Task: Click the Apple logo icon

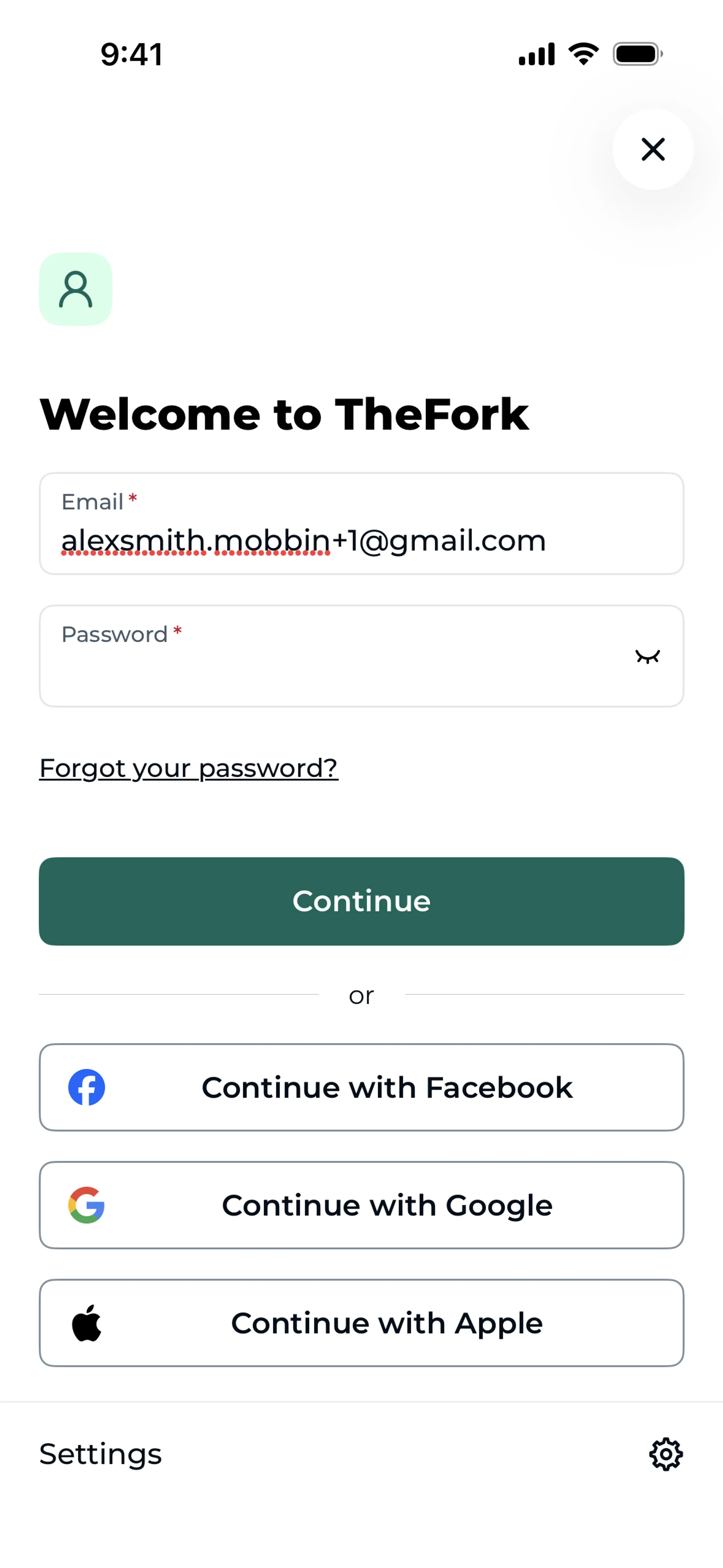Action: [x=86, y=1323]
